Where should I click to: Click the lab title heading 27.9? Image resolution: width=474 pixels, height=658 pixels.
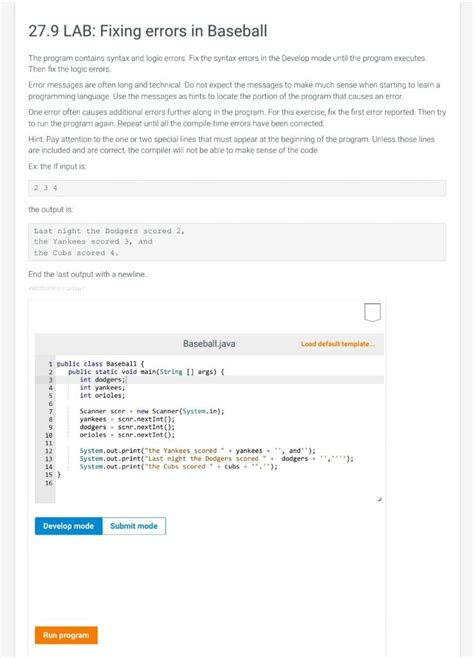(148, 31)
